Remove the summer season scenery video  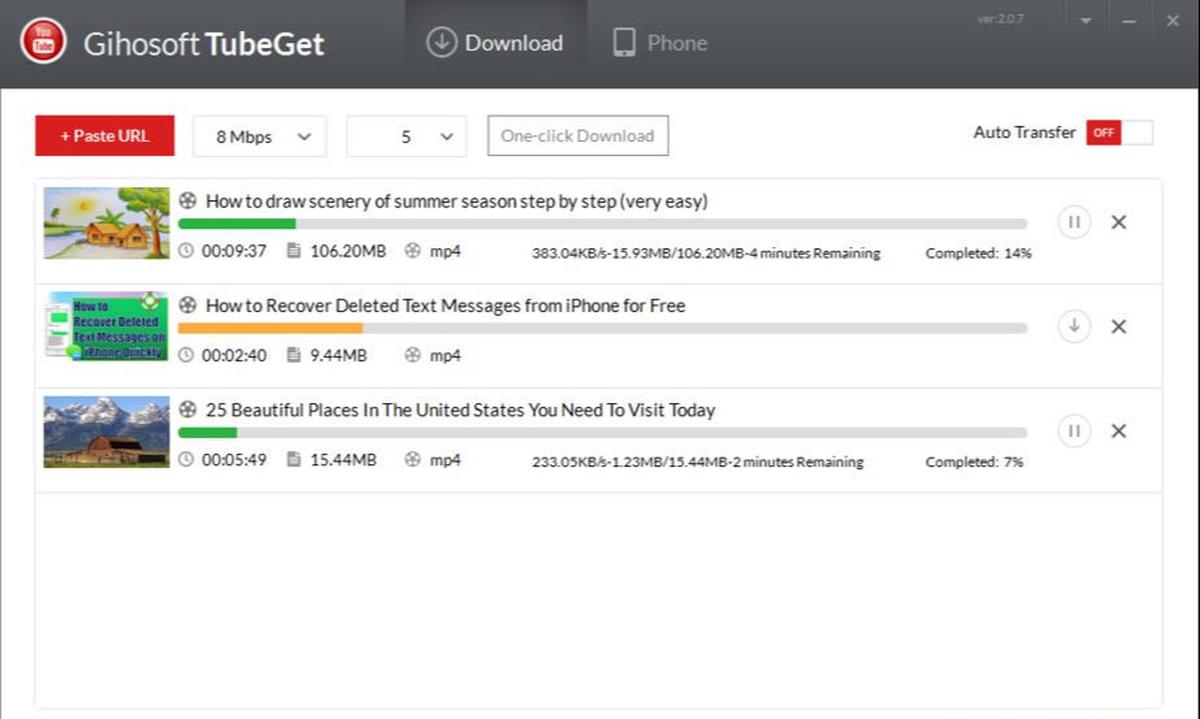click(x=1119, y=222)
